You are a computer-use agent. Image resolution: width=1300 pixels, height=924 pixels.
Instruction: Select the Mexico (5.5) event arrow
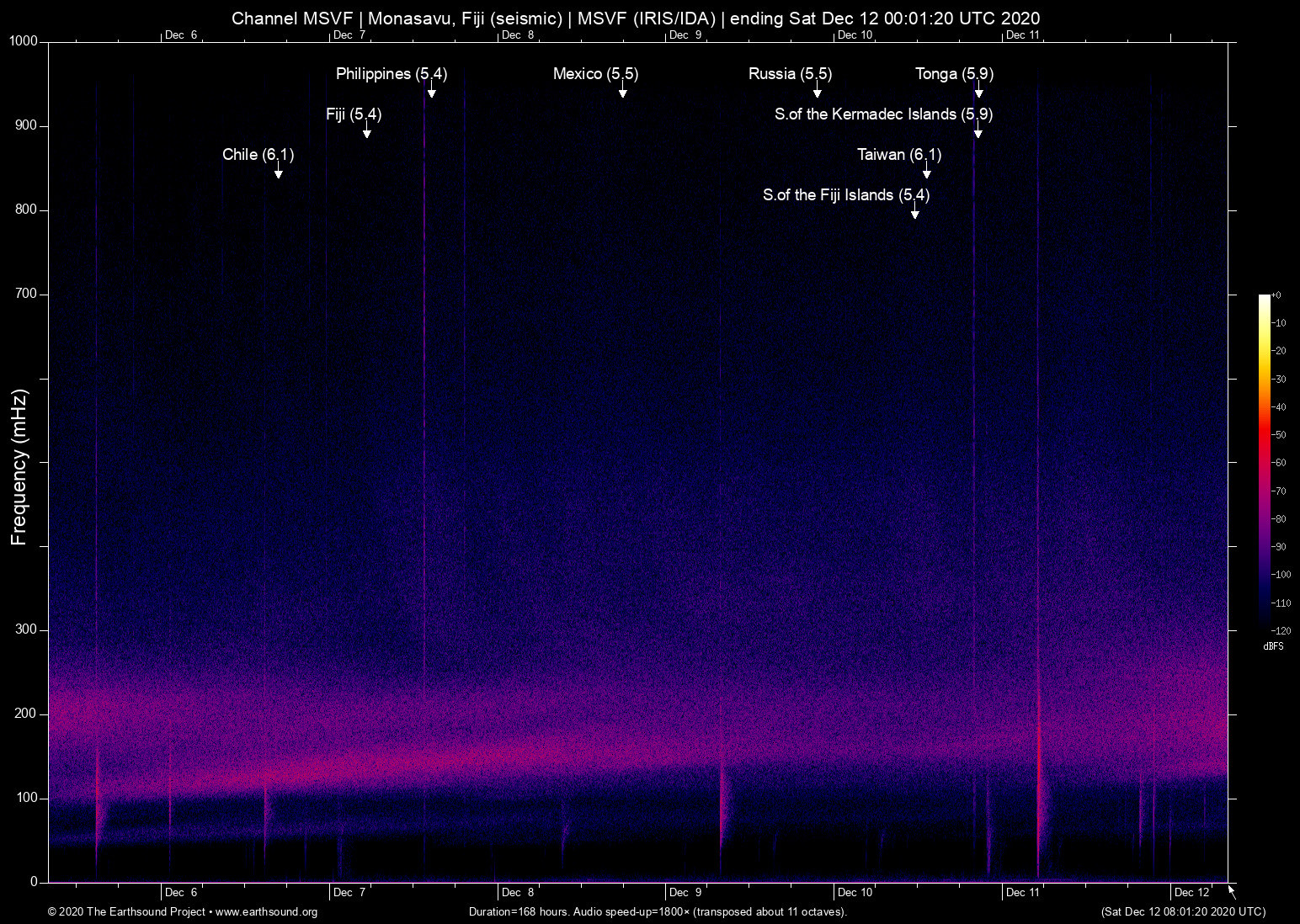click(x=623, y=93)
